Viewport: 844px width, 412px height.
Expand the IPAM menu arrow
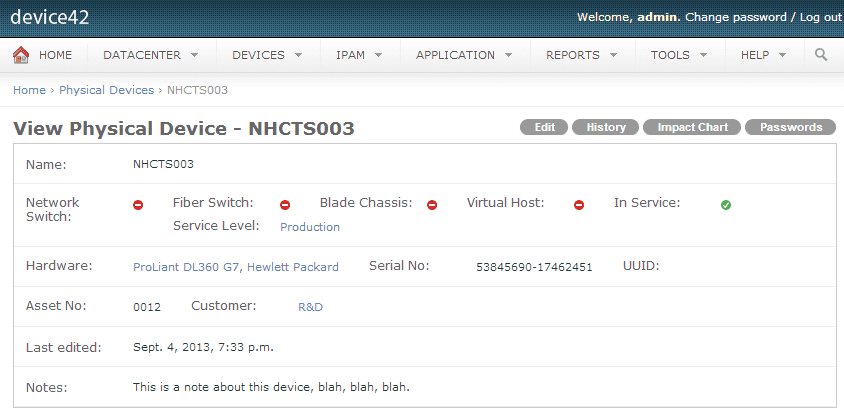point(378,55)
